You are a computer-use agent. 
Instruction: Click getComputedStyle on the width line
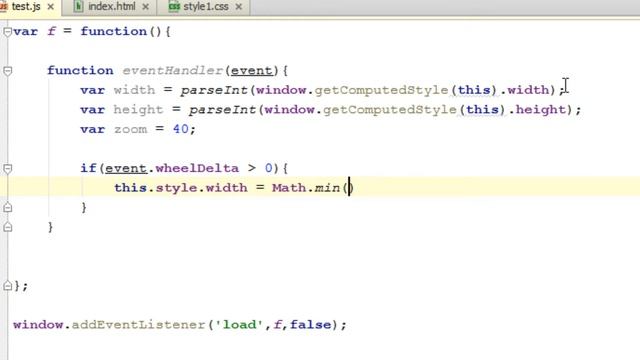381,90
